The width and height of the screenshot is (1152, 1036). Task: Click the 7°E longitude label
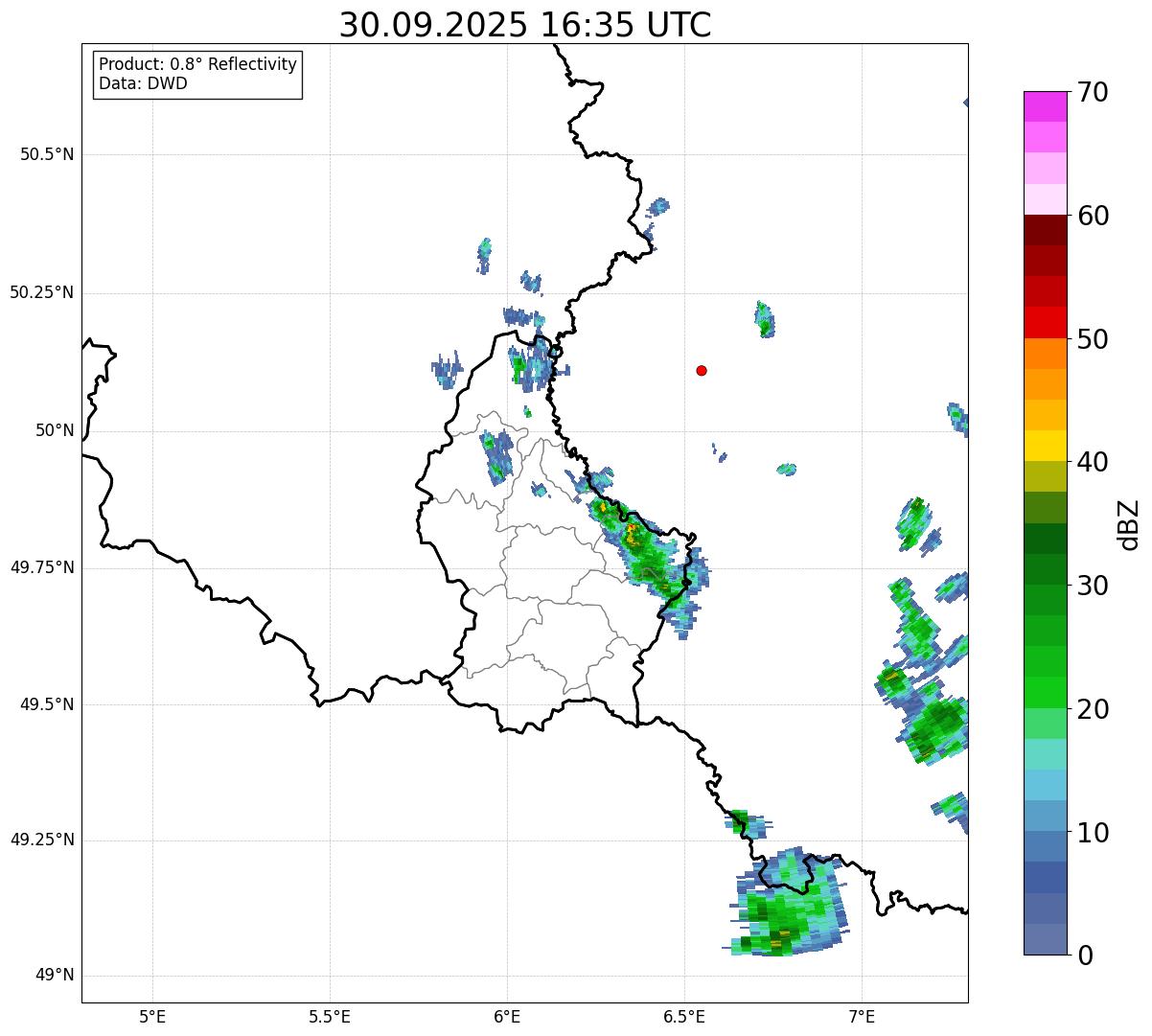point(863,1016)
